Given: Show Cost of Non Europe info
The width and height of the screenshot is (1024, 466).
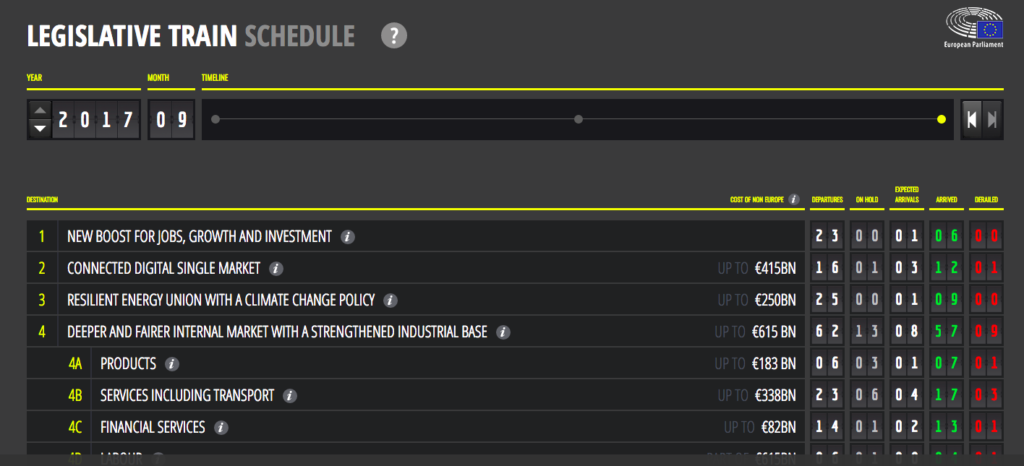Looking at the screenshot, I should [794, 199].
